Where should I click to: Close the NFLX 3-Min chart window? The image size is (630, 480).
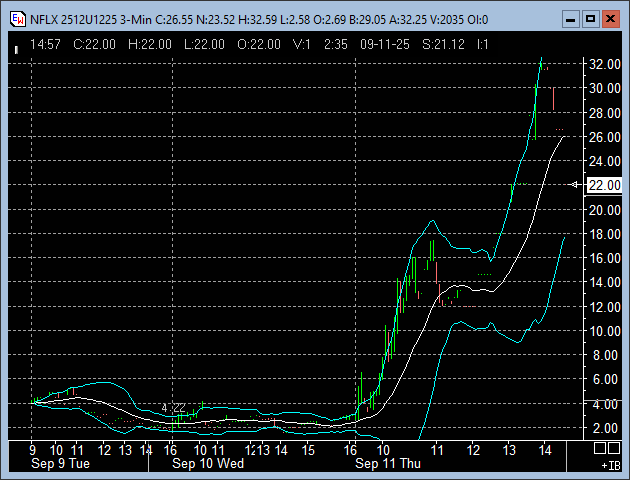(x=610, y=19)
